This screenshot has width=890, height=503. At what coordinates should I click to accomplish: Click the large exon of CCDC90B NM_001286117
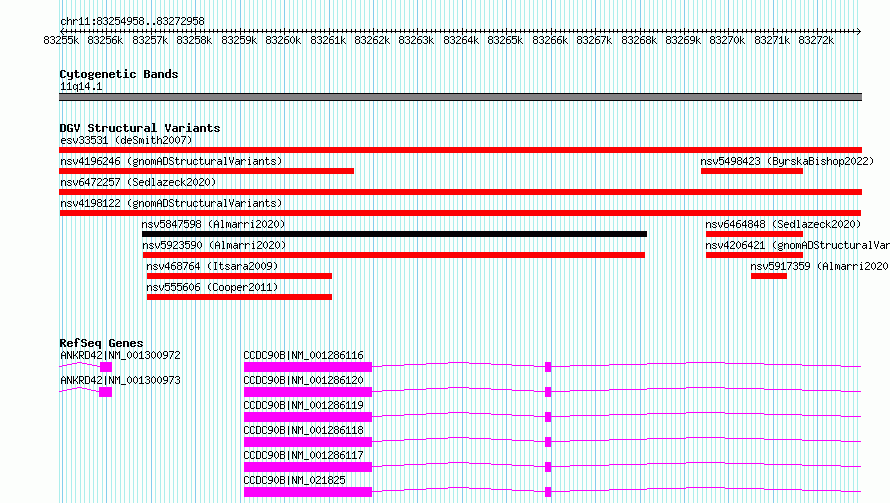click(x=308, y=467)
